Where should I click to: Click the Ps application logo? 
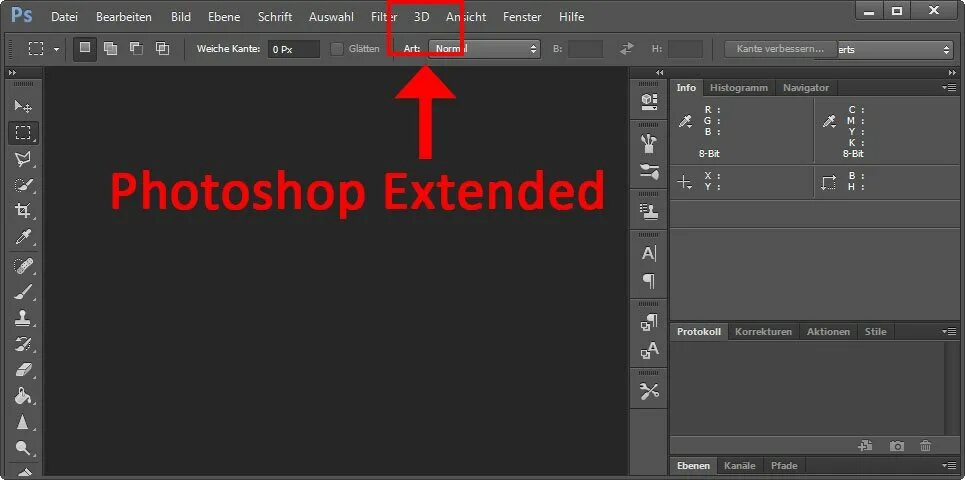coord(22,15)
